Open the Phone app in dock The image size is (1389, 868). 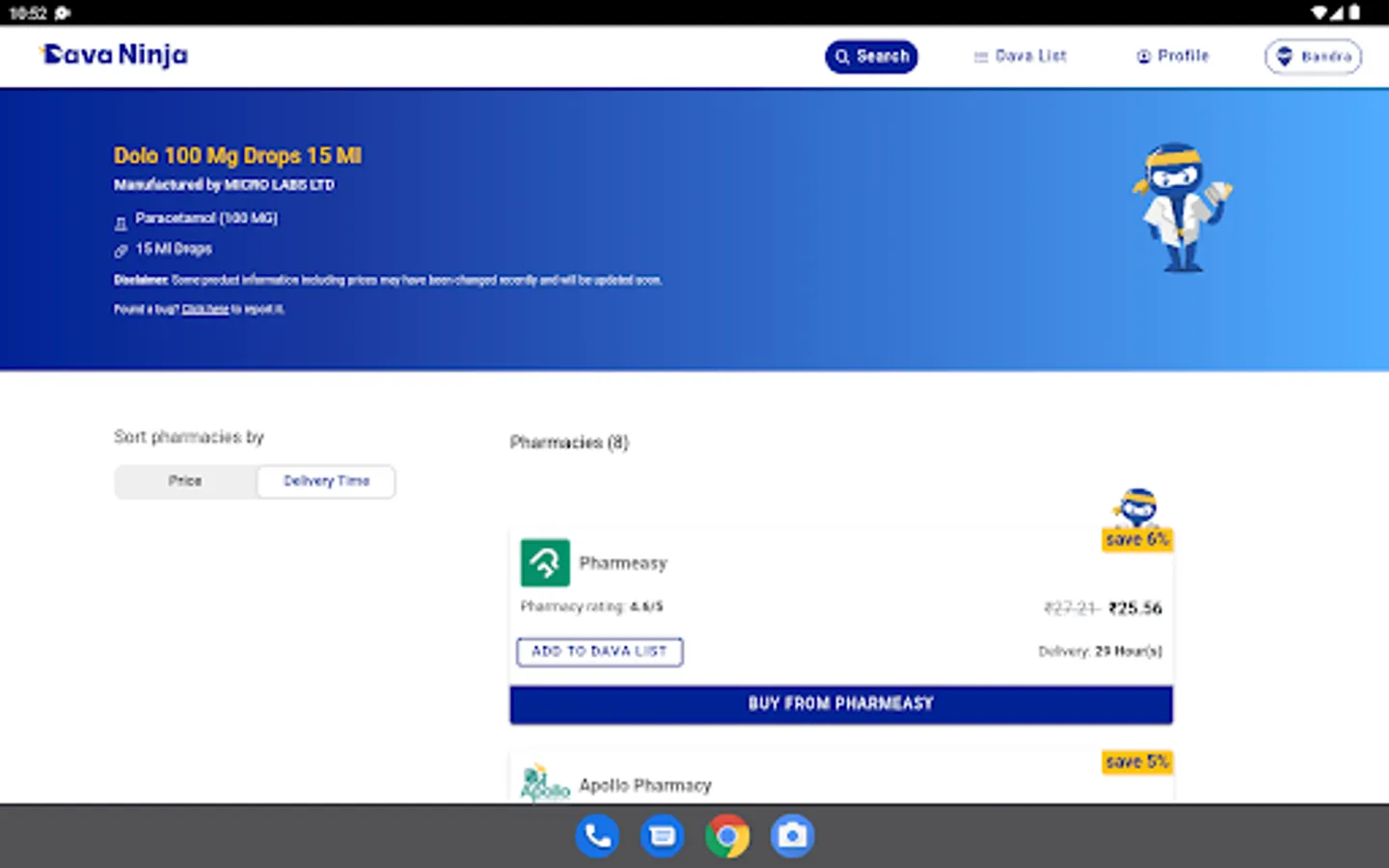point(598,836)
